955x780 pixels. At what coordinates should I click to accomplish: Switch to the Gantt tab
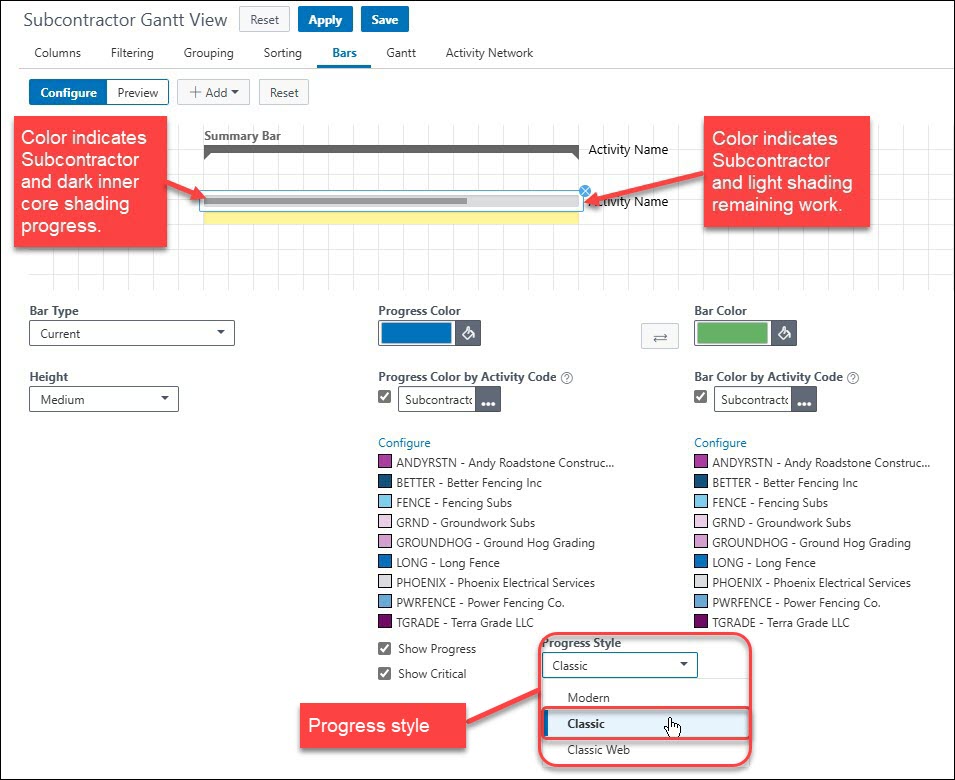coord(400,54)
